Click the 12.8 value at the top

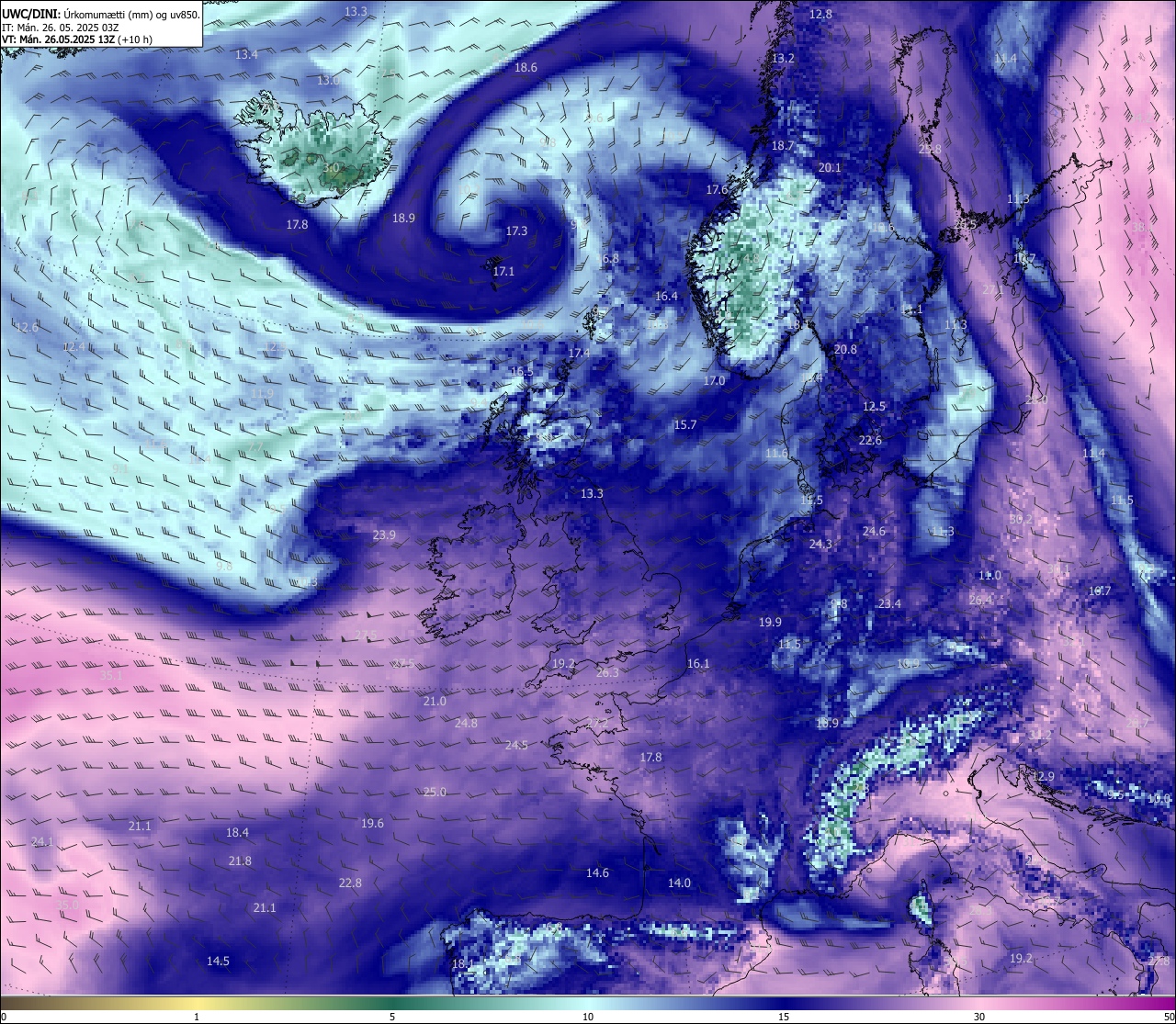[820, 15]
